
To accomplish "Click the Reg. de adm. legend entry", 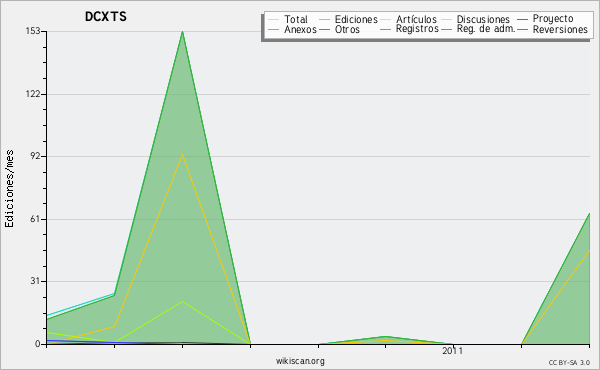I will (x=478, y=29).
